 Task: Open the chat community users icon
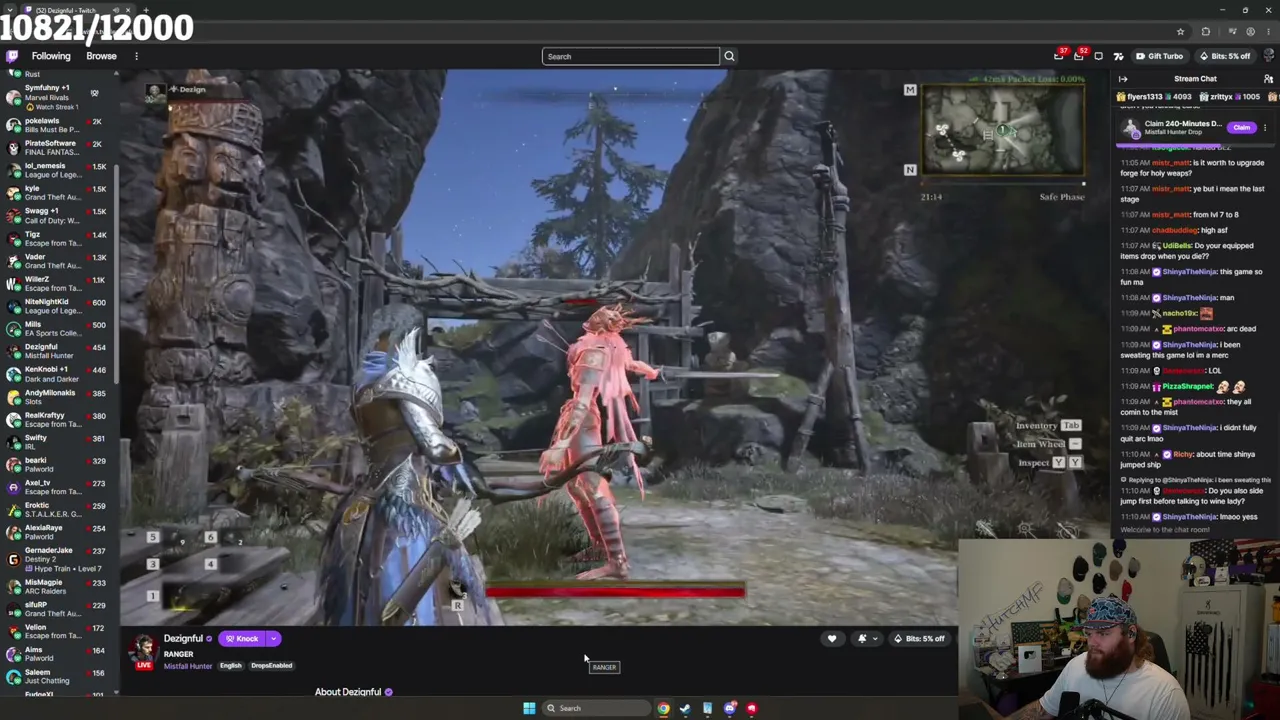point(1268,79)
